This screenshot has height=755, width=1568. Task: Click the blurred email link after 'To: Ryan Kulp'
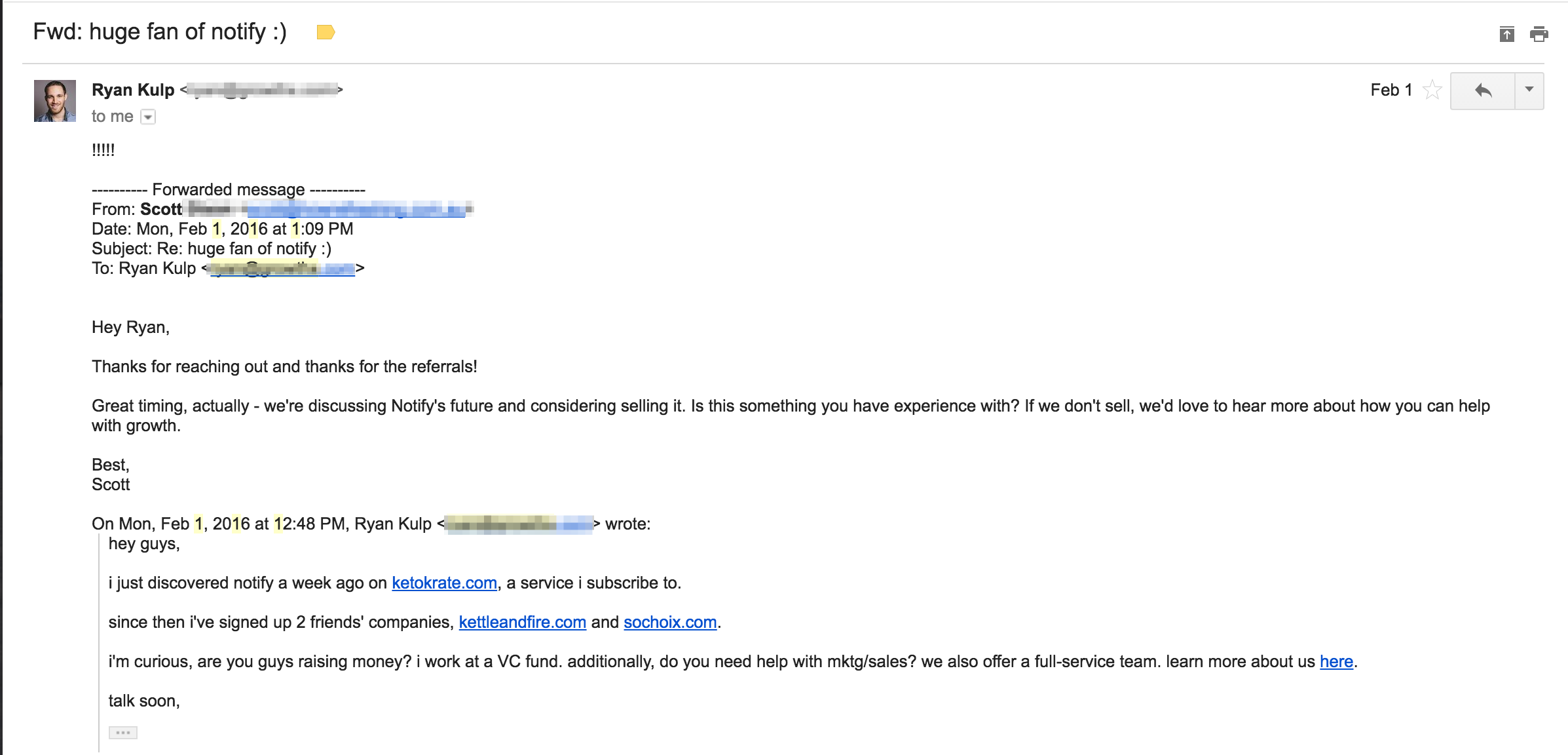point(282,269)
